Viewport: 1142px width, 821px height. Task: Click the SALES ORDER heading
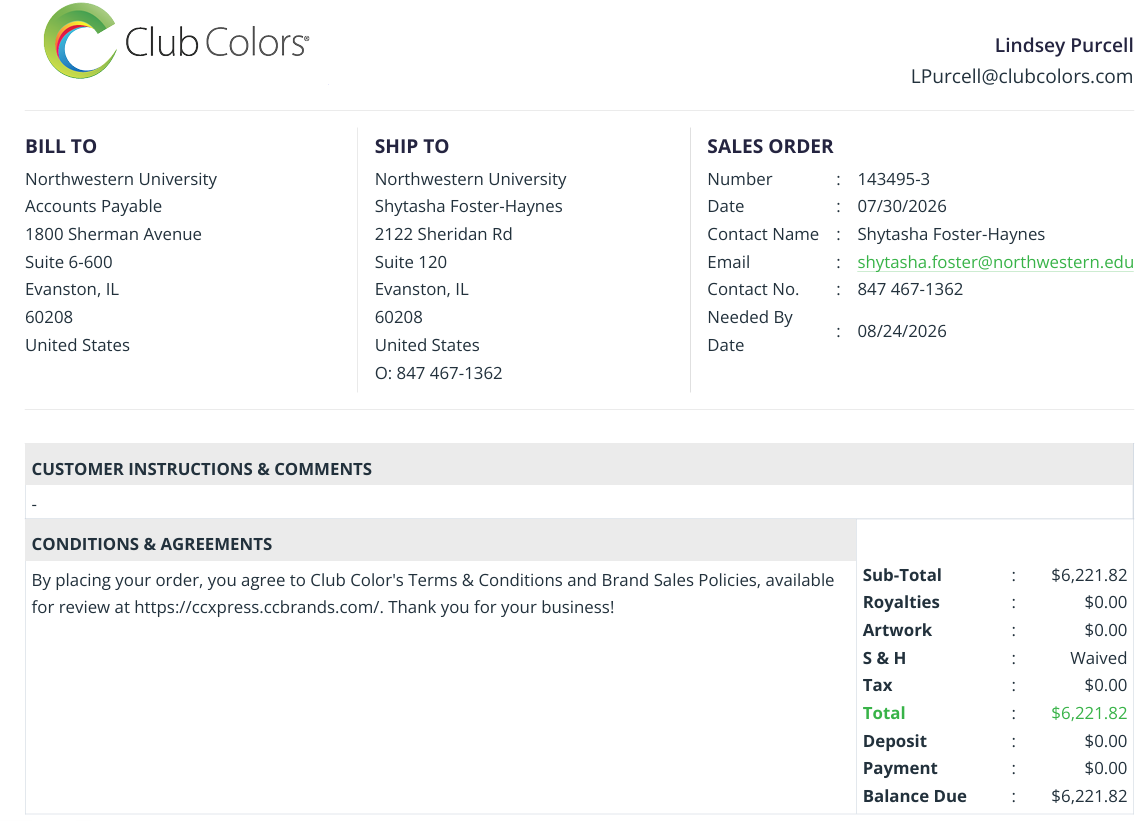(770, 146)
